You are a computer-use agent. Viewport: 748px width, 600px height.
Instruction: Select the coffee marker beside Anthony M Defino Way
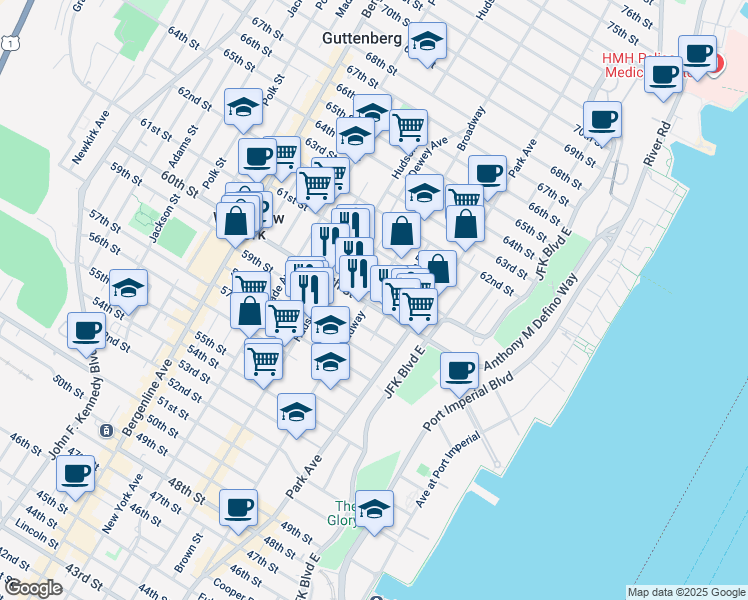click(459, 372)
